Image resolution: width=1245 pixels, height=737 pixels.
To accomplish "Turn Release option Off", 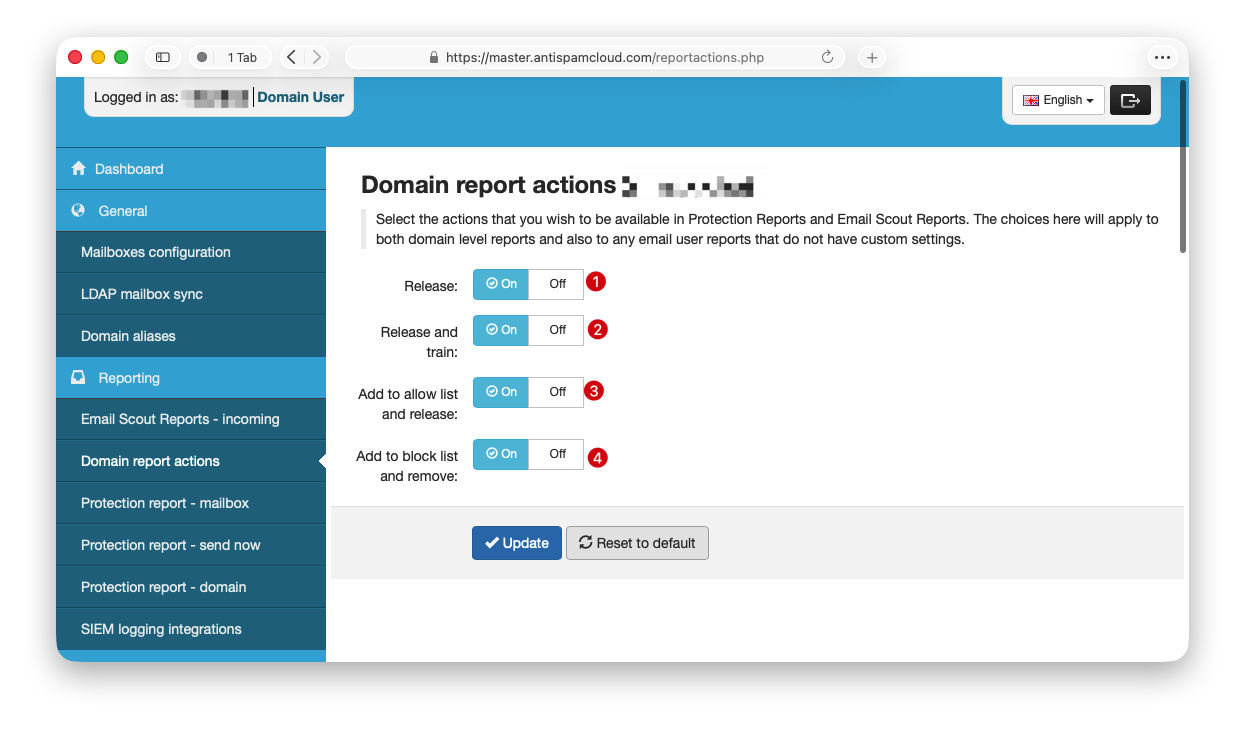I will (556, 284).
